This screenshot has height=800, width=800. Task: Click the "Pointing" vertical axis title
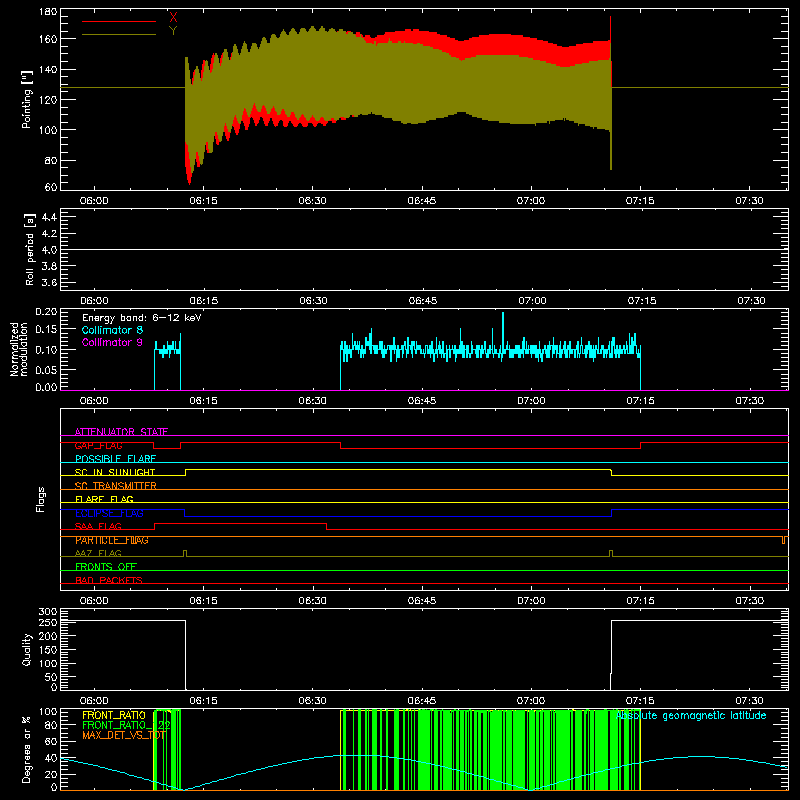(x=27, y=99)
